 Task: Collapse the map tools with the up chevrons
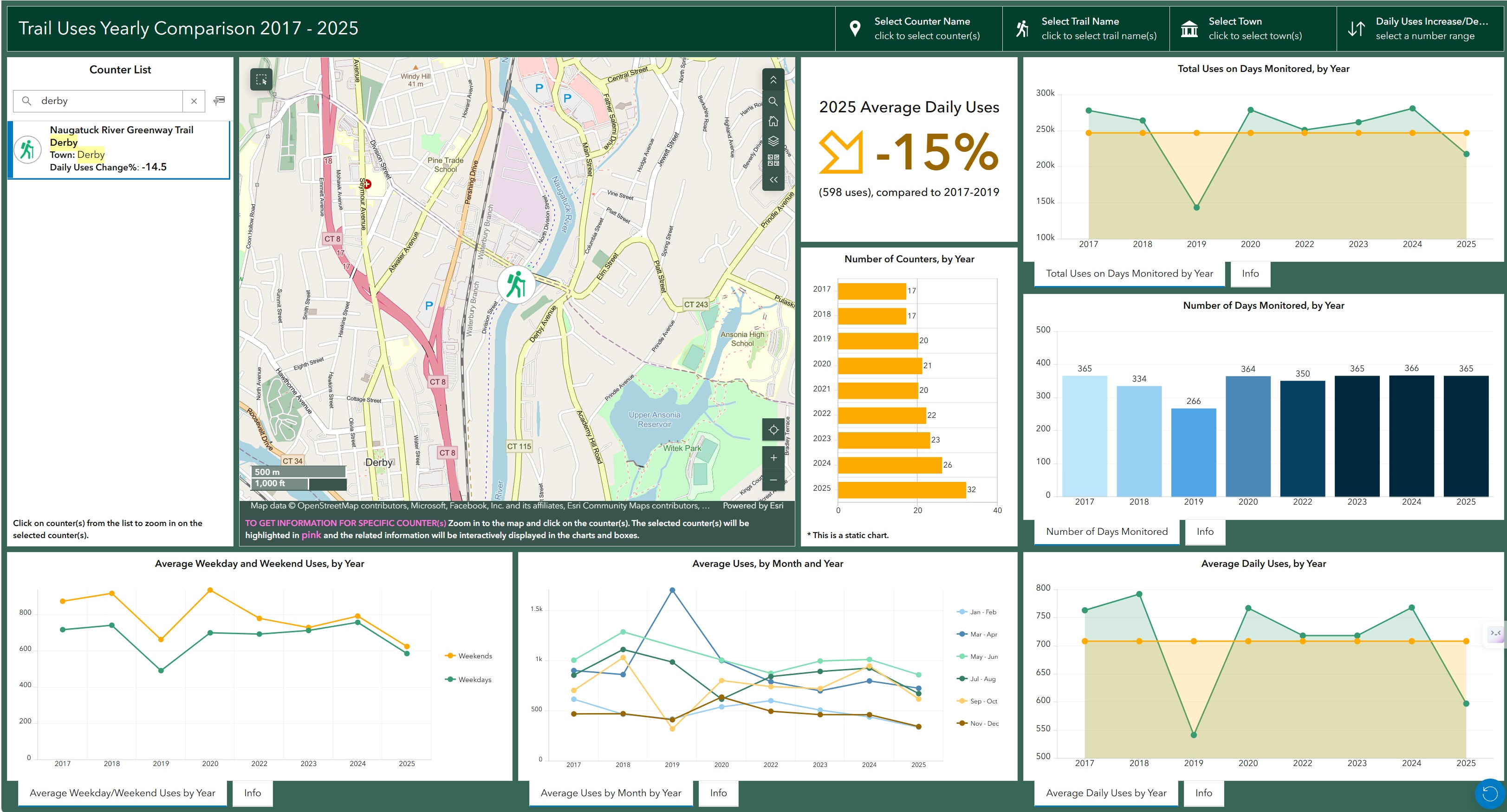773,80
